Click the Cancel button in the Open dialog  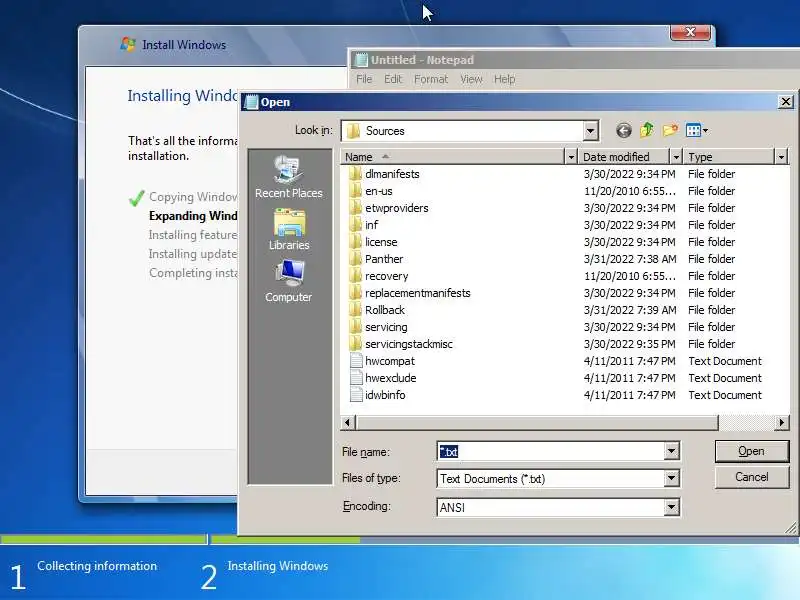pyautogui.click(x=752, y=477)
